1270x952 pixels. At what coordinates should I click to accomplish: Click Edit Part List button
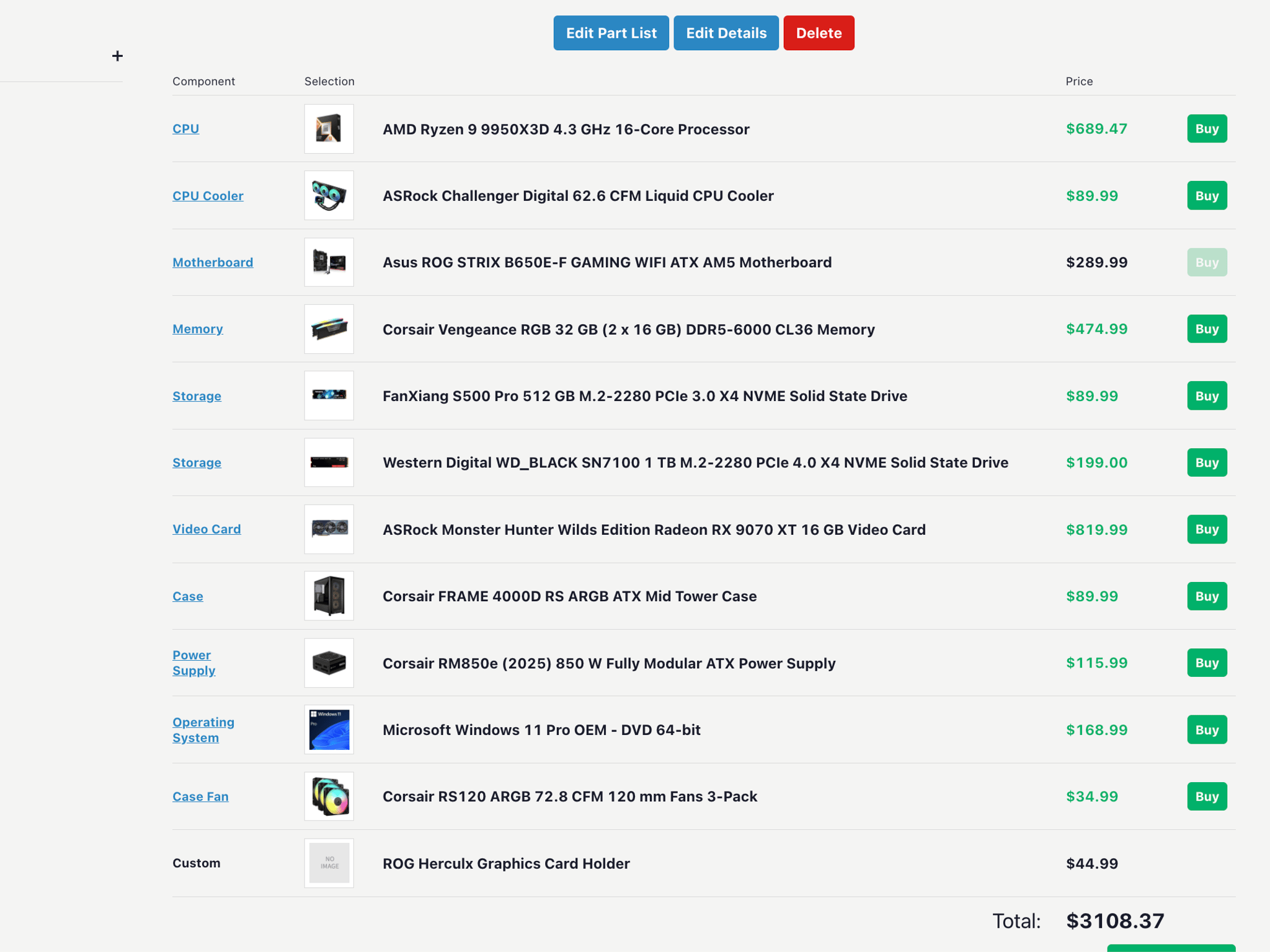(611, 33)
